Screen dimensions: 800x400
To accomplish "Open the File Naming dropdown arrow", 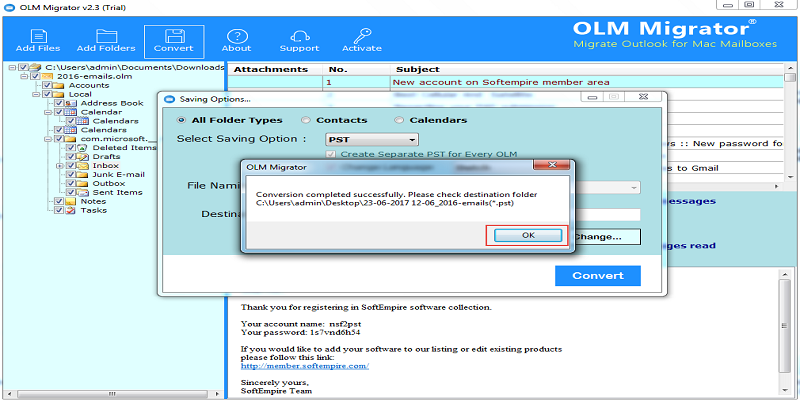I will coord(634,187).
